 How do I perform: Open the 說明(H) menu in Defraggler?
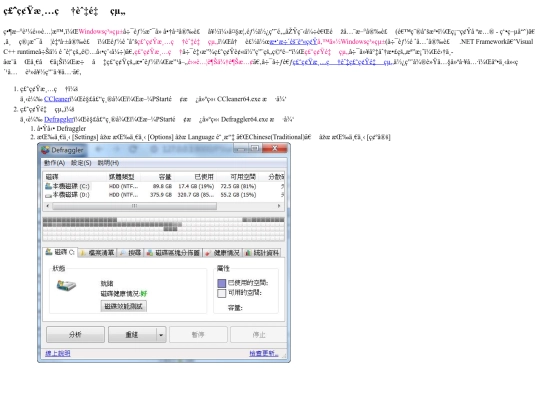click(108, 163)
